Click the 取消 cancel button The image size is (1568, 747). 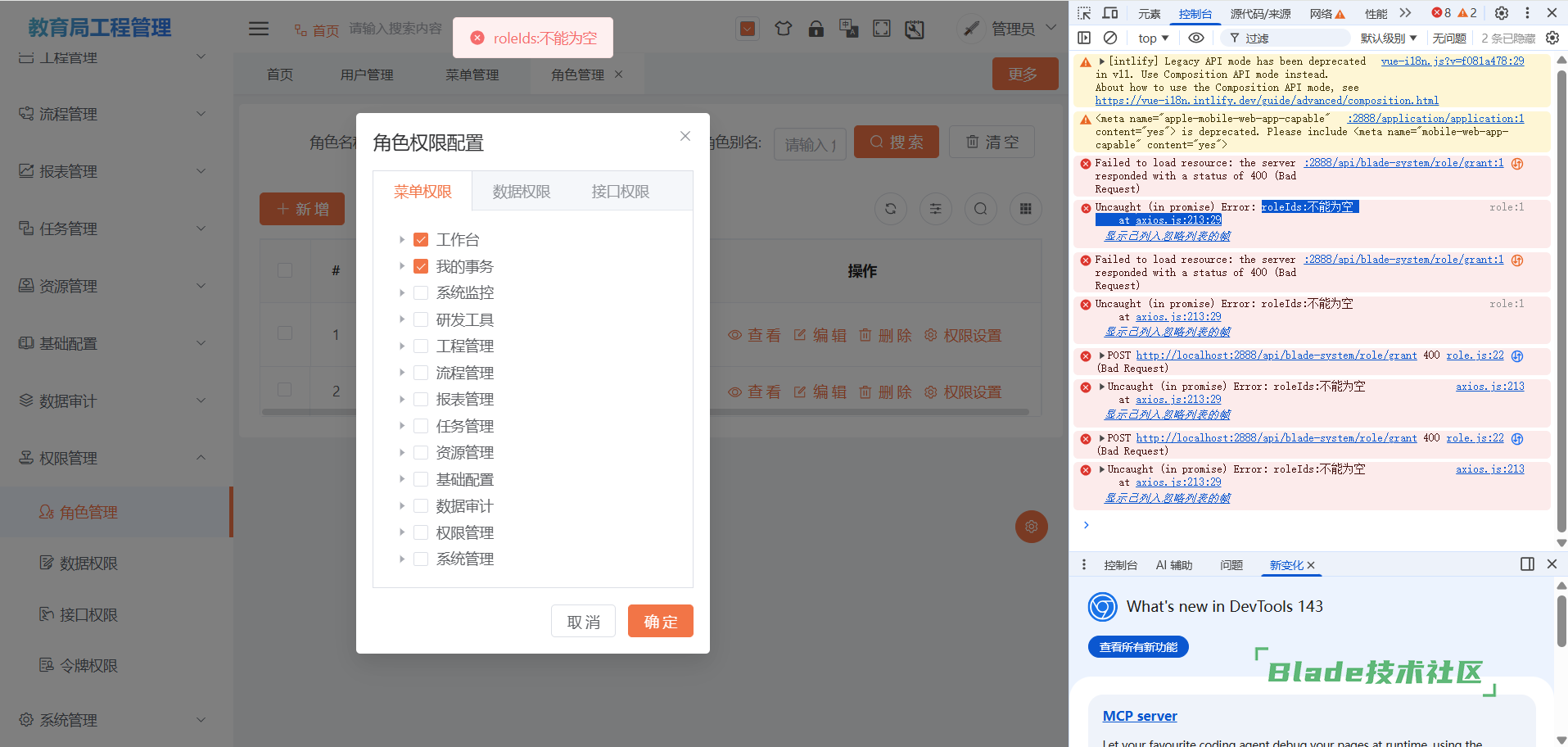tap(583, 622)
